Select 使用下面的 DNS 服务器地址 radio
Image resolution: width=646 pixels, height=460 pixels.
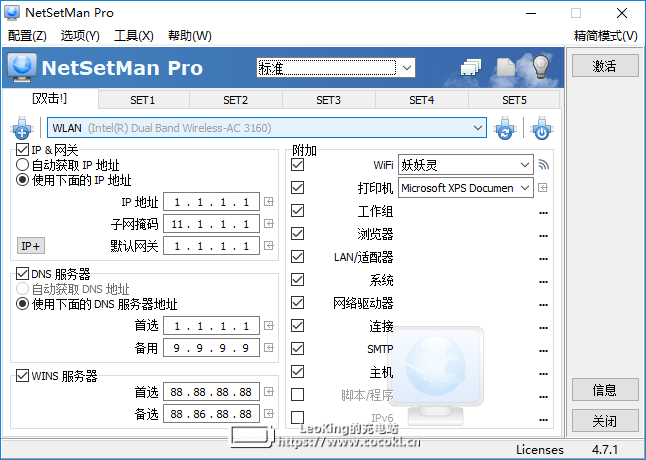click(x=22, y=304)
